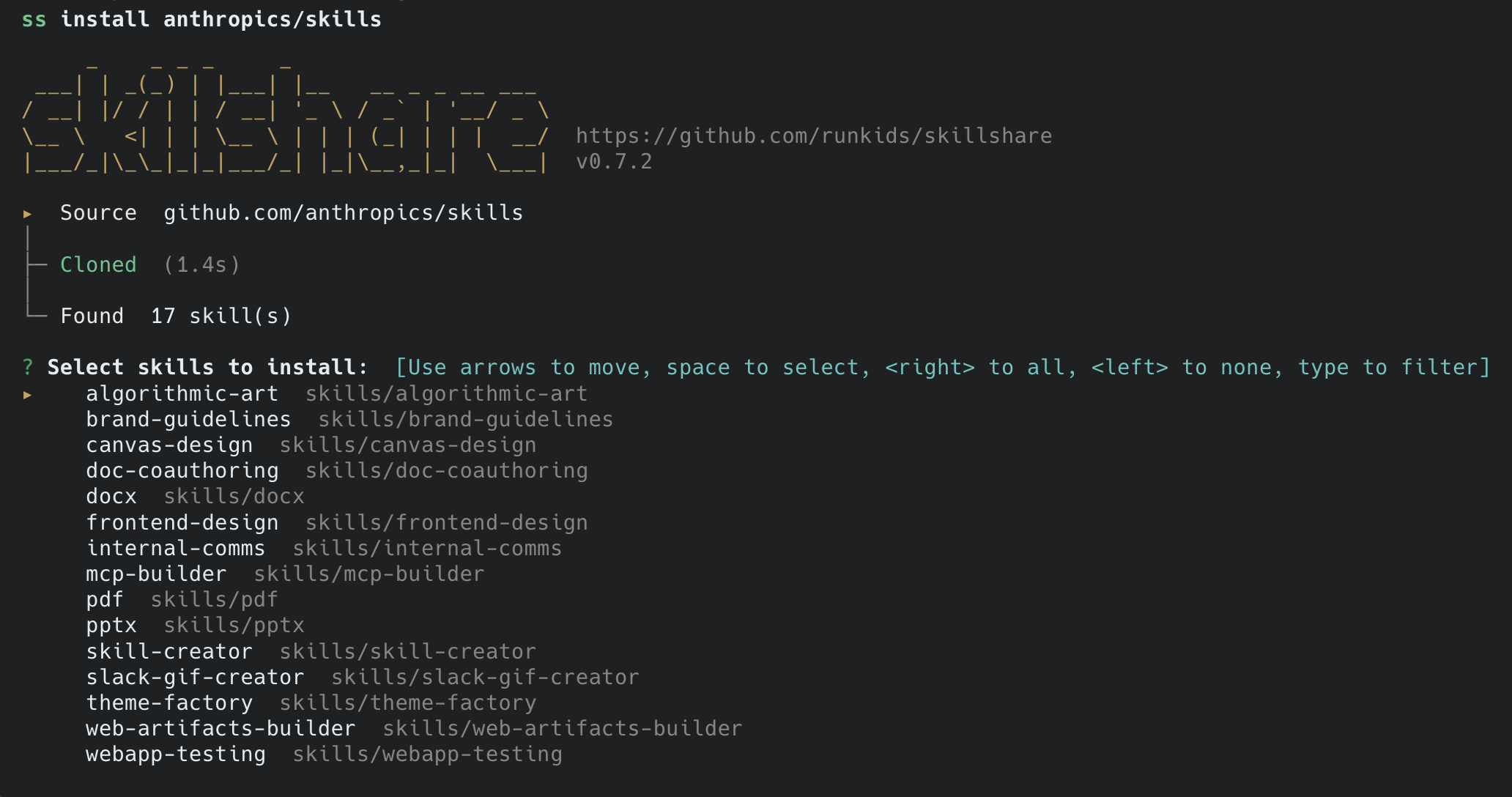Image resolution: width=1512 pixels, height=797 pixels.
Task: Select the theme-factory skill
Action: [x=169, y=703]
